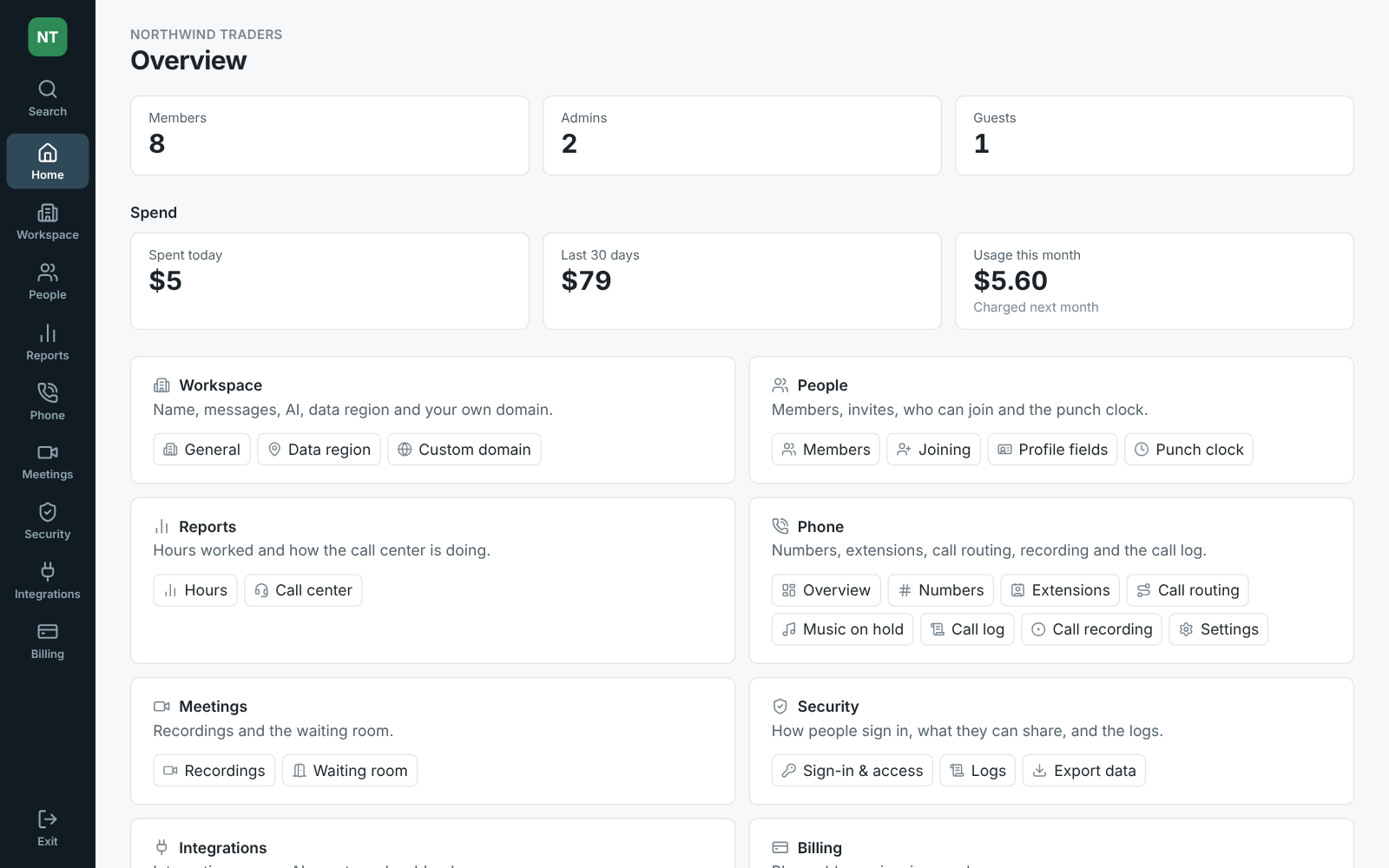Open the Custom domain chip
The width and height of the screenshot is (1389, 868).
464,450
